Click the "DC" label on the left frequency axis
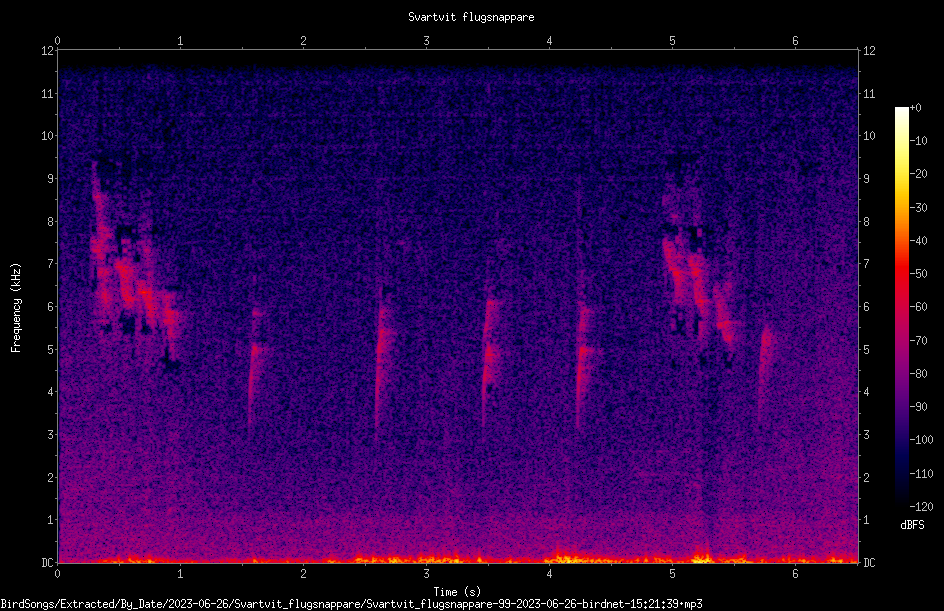The image size is (944, 611). point(47,563)
